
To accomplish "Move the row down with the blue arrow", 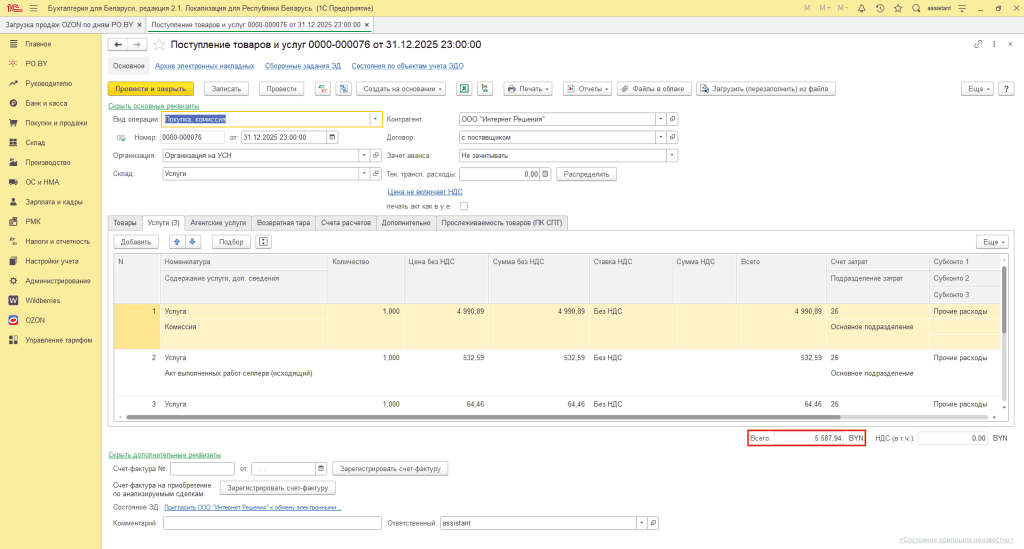I will (193, 242).
